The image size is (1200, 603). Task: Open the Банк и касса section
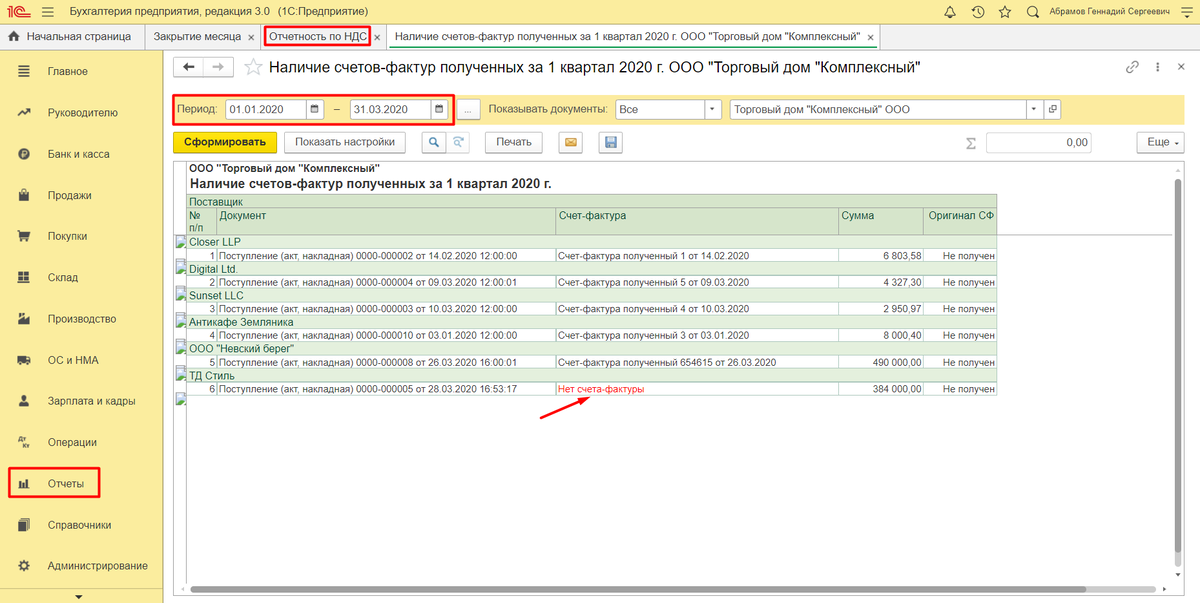click(78, 154)
